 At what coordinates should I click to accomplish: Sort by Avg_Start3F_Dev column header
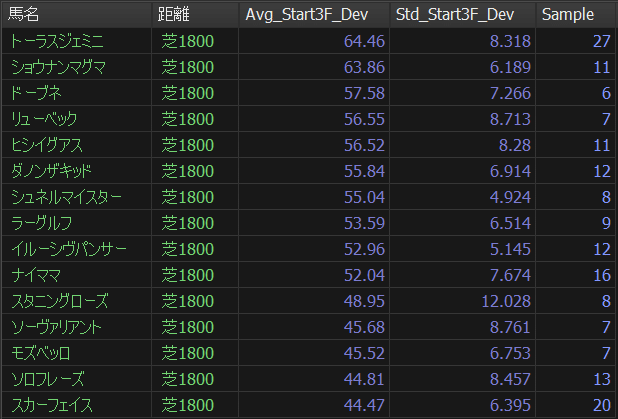[x=314, y=15]
